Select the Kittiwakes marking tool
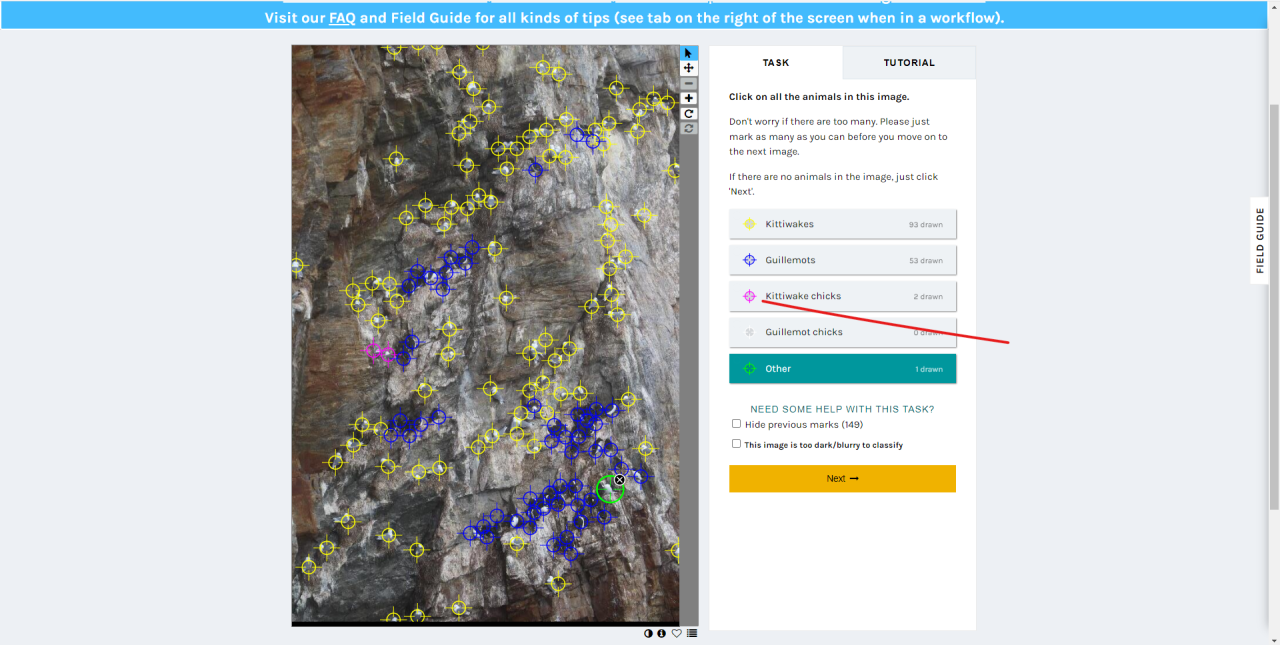The width and height of the screenshot is (1280, 645). (x=842, y=224)
